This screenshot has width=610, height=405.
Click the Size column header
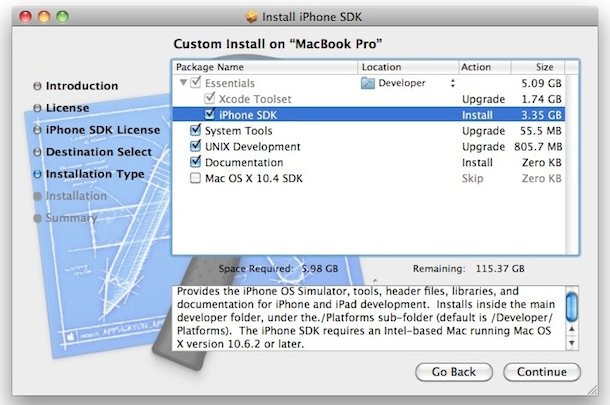pyautogui.click(x=537, y=67)
